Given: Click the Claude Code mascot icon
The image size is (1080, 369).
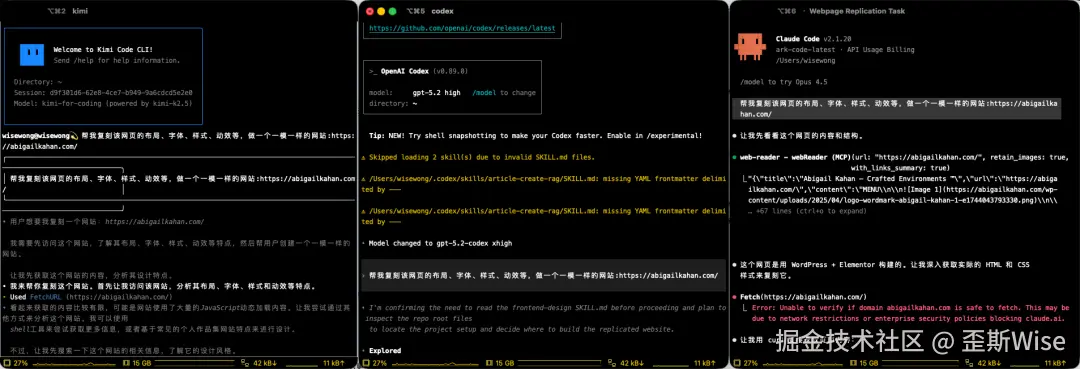Looking at the screenshot, I should [749, 46].
